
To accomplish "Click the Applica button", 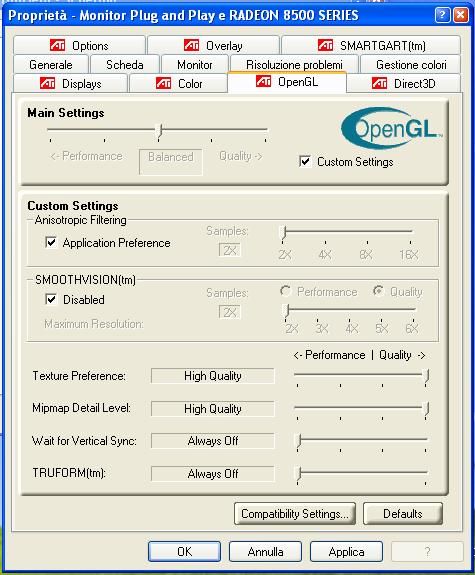I will click(x=346, y=552).
